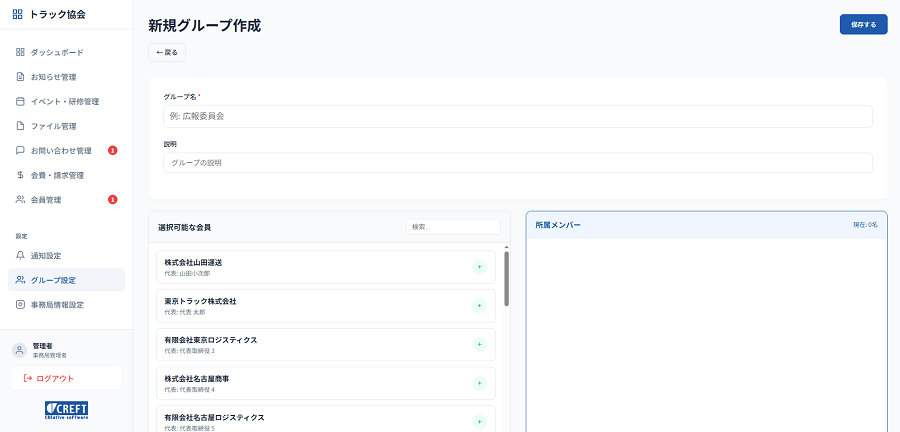The image size is (900, 432).
Task: Open the ダッシュボード page
Action: pos(57,52)
